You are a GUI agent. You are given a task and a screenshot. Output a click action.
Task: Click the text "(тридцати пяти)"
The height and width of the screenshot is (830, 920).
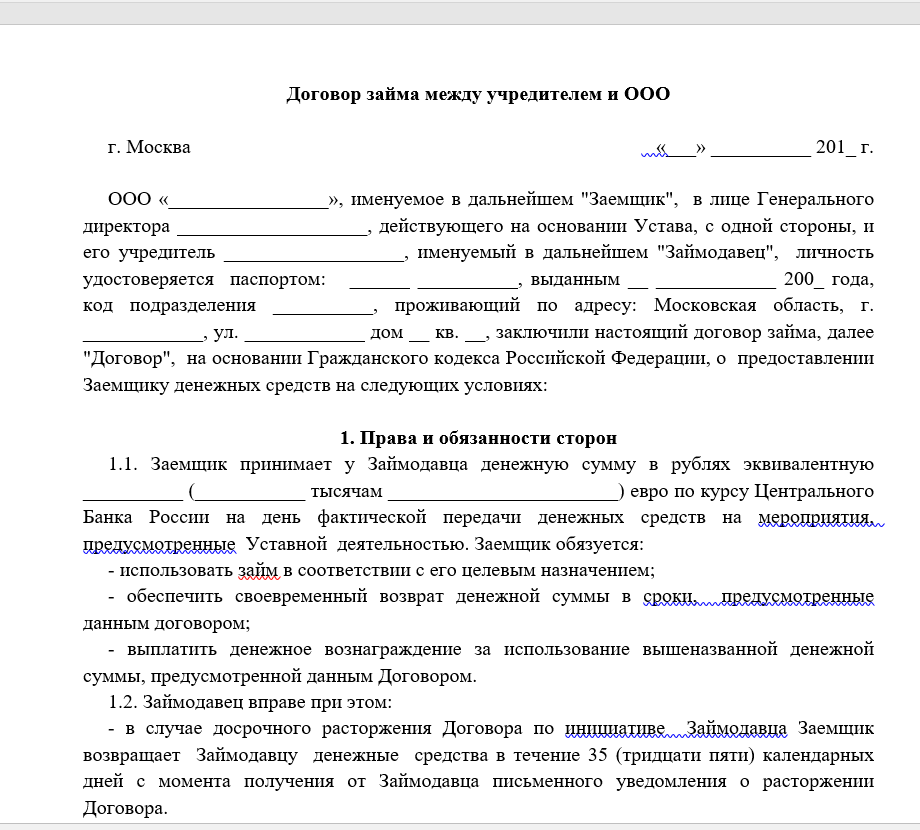point(686,756)
